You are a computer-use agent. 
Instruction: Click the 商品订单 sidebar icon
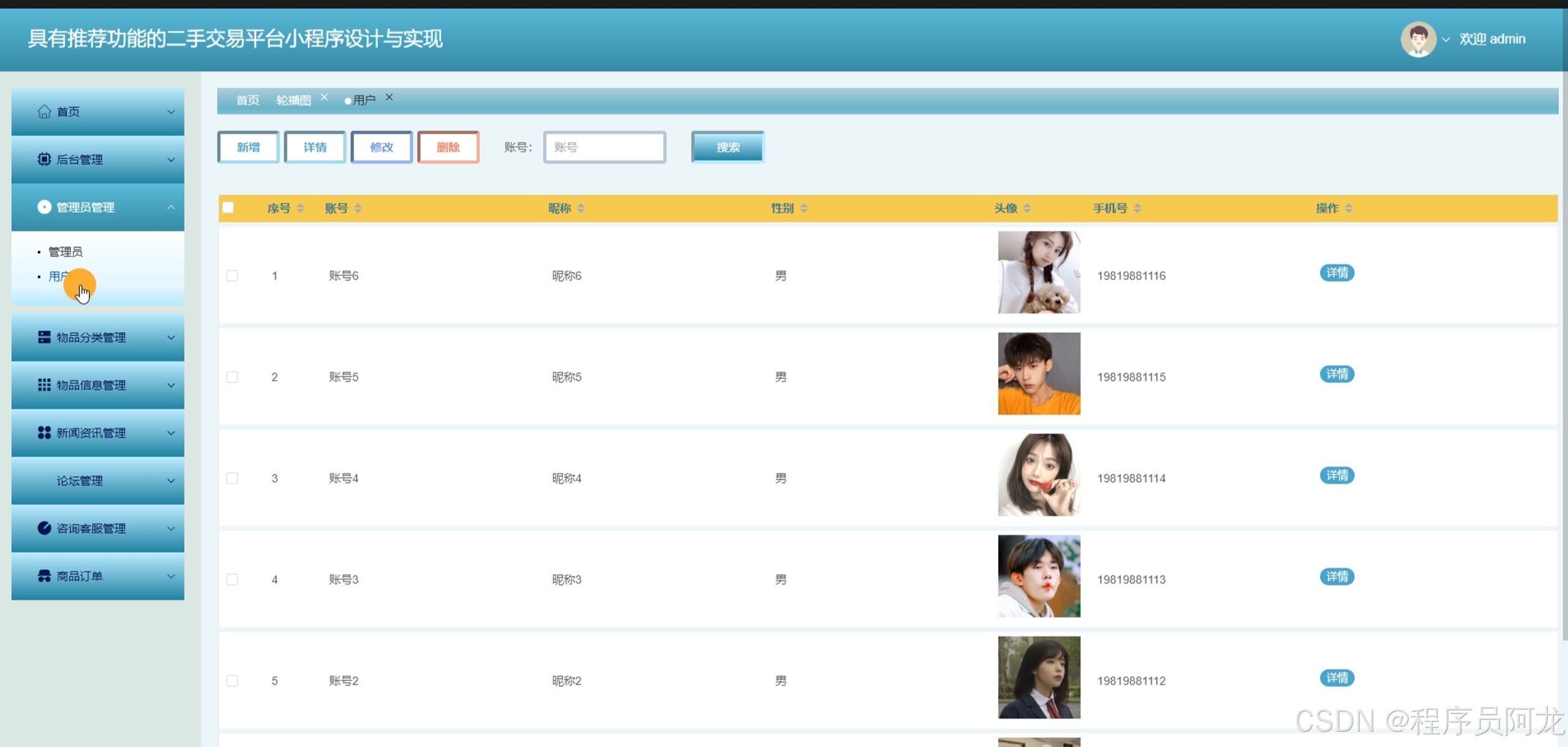pyautogui.click(x=44, y=576)
